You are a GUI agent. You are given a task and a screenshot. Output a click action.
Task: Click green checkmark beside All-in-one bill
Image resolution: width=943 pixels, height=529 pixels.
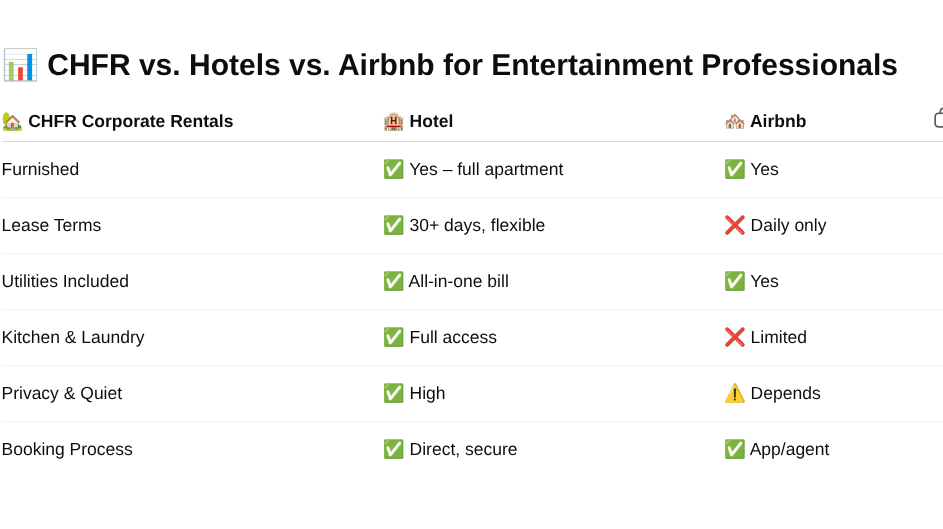393,281
